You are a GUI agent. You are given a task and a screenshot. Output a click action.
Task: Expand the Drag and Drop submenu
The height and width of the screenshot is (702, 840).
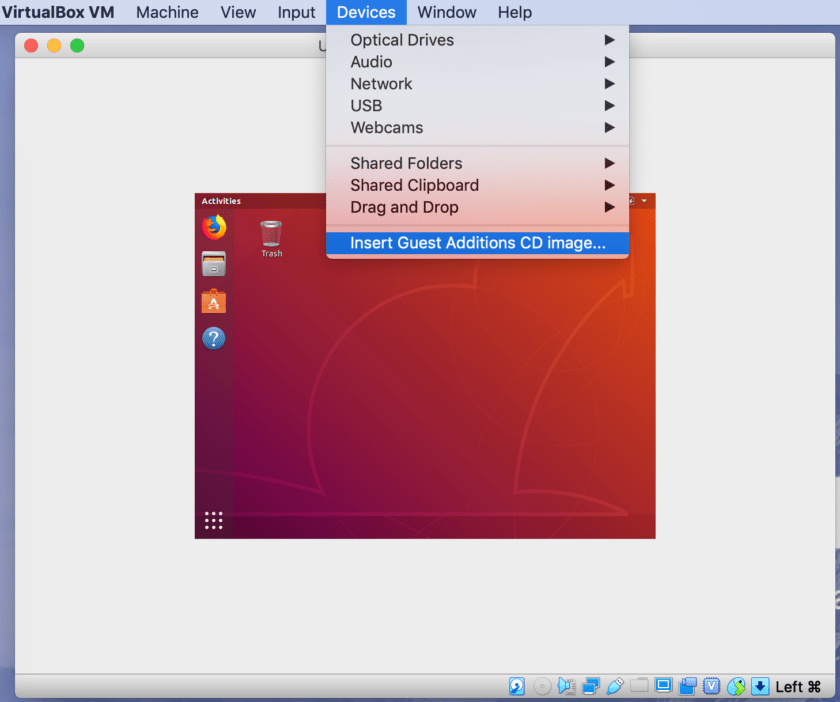[477, 207]
